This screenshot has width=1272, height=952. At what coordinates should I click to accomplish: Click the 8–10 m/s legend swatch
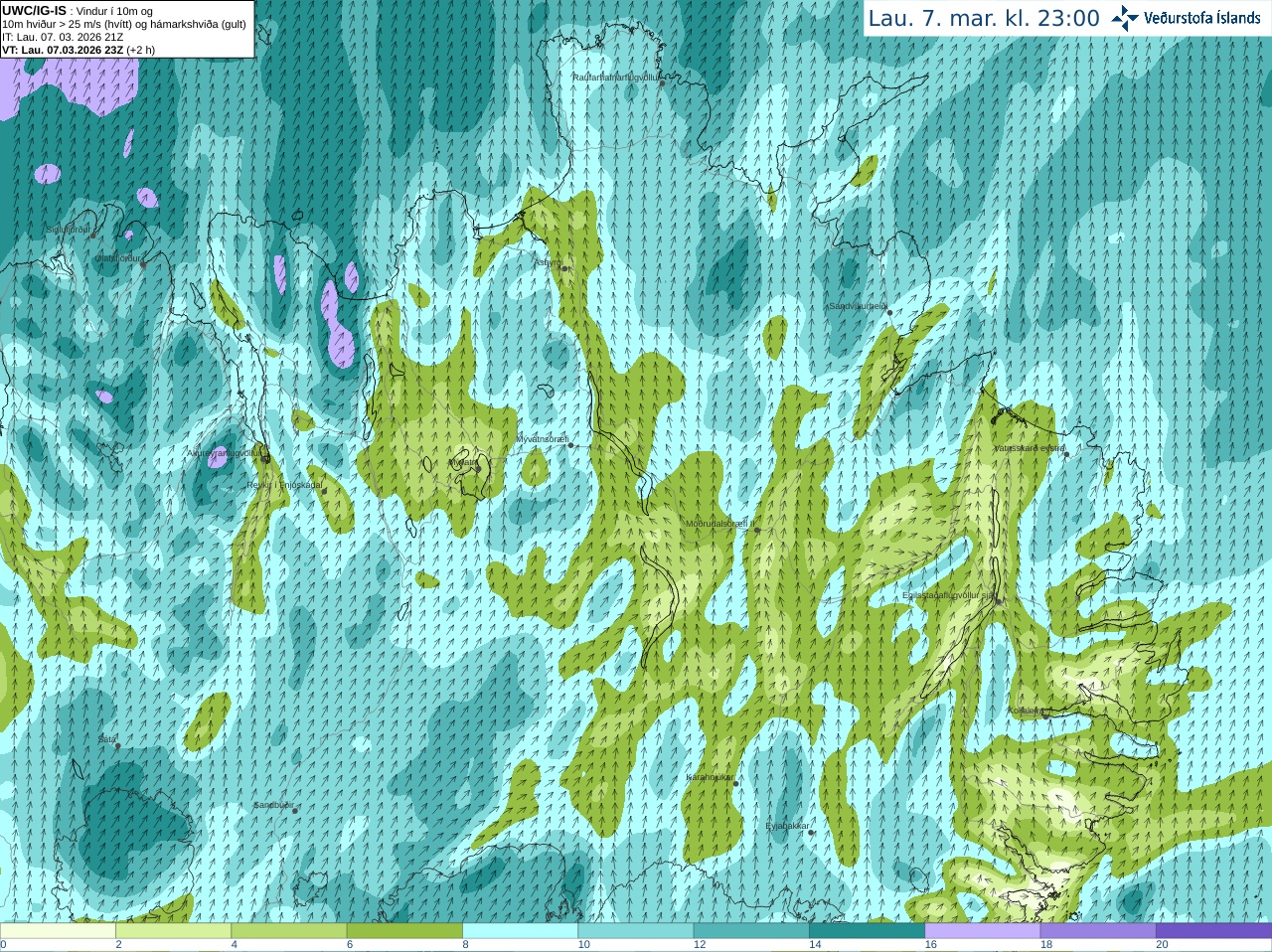520,931
